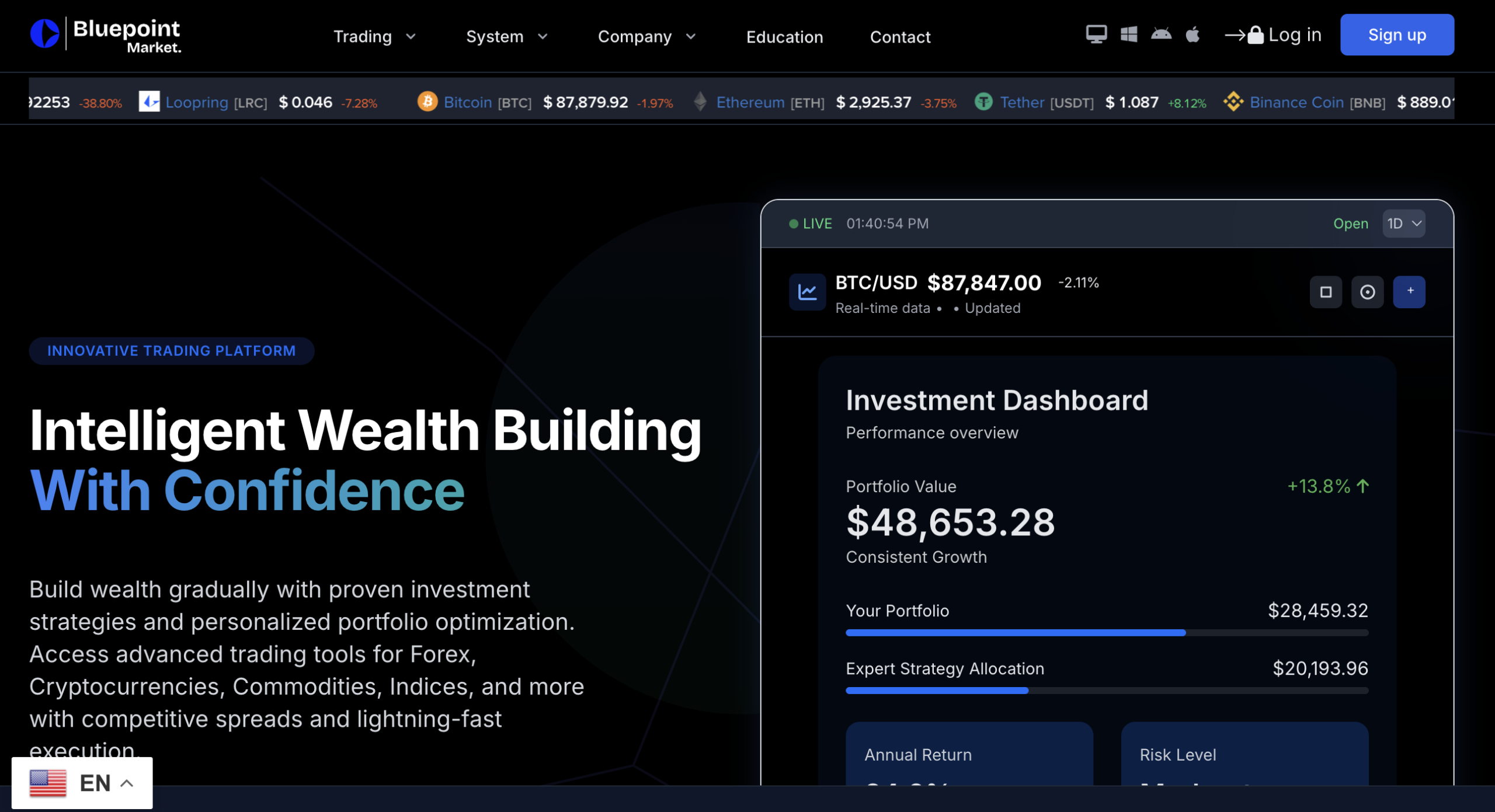The width and height of the screenshot is (1495, 812).
Task: Open the 1D timeframe selector
Action: point(1404,224)
